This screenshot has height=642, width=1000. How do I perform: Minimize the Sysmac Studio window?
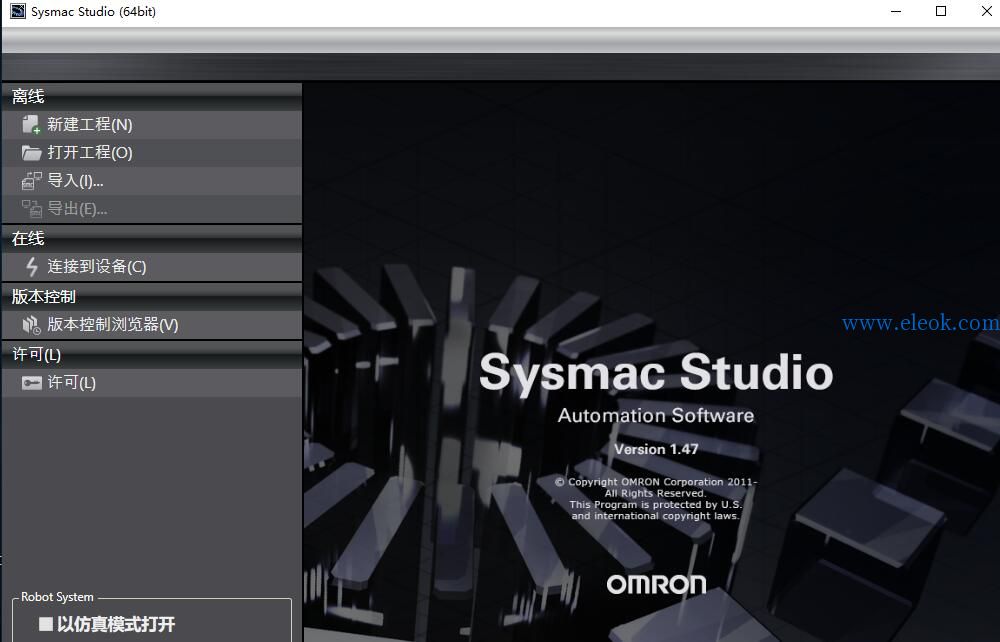coord(896,11)
